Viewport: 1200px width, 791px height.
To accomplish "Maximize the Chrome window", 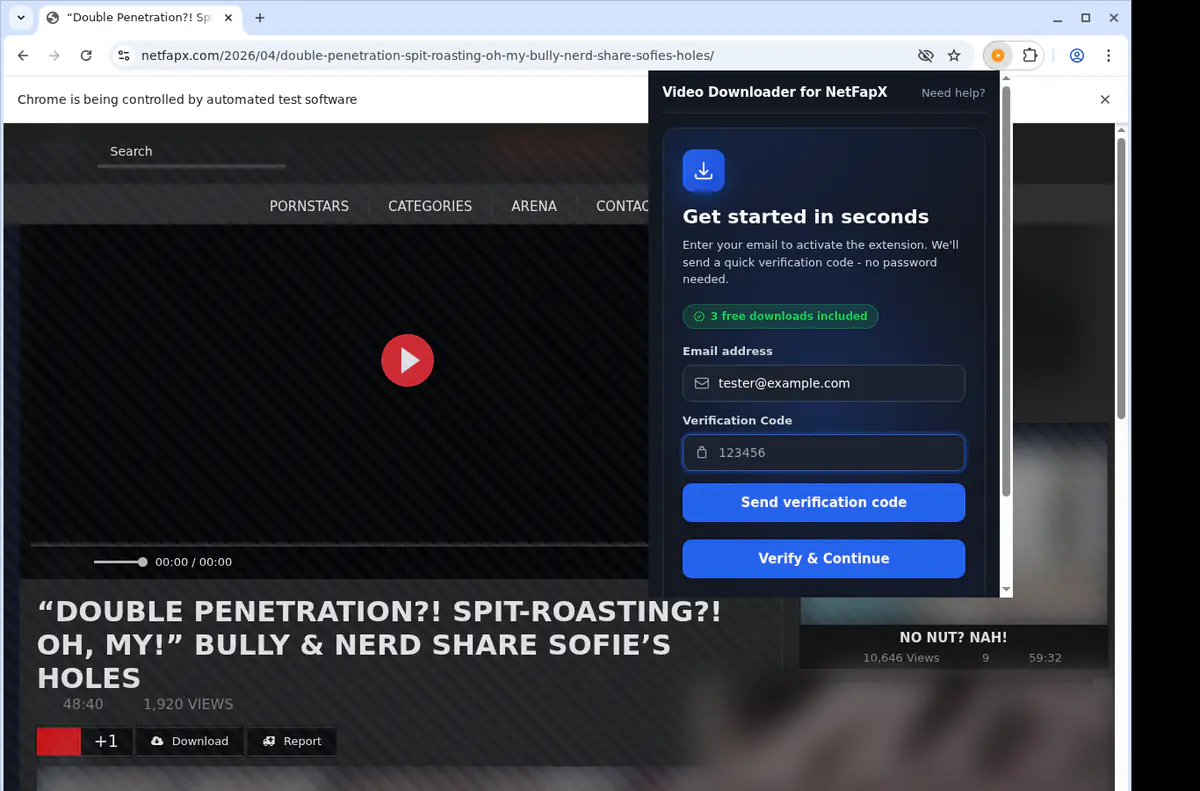I will coord(1086,18).
